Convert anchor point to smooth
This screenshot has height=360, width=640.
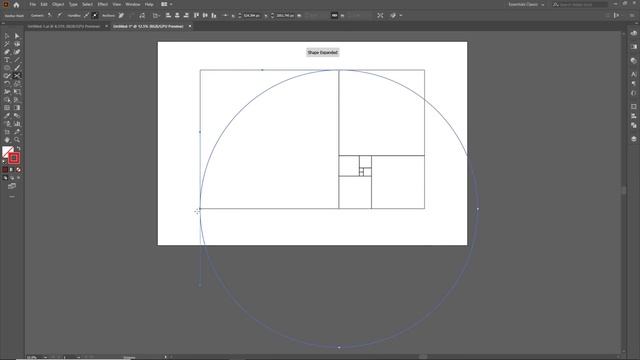point(60,15)
